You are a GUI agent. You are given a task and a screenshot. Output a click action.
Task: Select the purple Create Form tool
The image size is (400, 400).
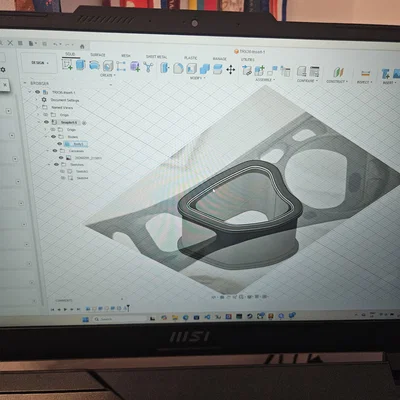(135, 66)
